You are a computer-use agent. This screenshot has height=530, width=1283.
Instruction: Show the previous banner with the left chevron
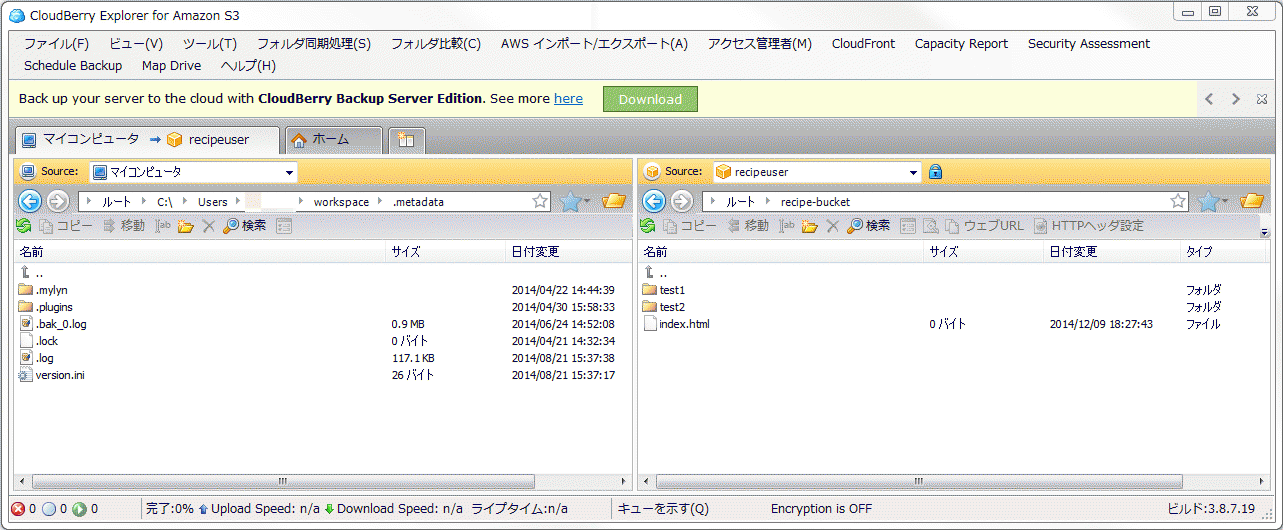tap(1210, 99)
